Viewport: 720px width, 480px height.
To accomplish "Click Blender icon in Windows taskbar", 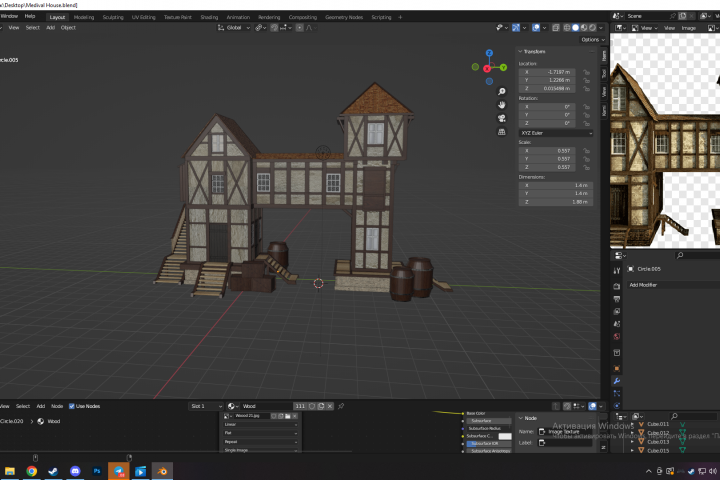I will [x=162, y=471].
